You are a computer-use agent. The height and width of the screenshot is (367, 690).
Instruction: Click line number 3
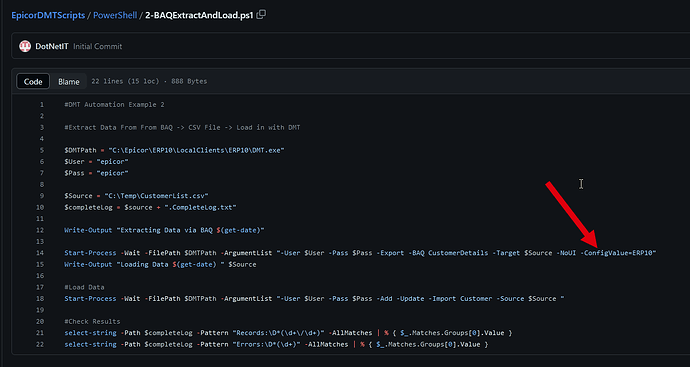[42, 128]
